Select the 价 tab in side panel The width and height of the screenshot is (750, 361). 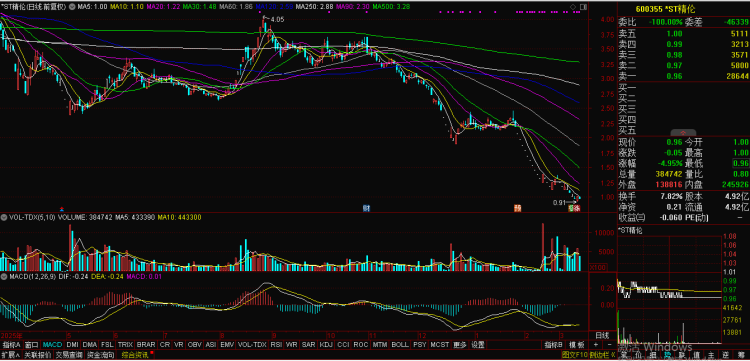(x=638, y=355)
